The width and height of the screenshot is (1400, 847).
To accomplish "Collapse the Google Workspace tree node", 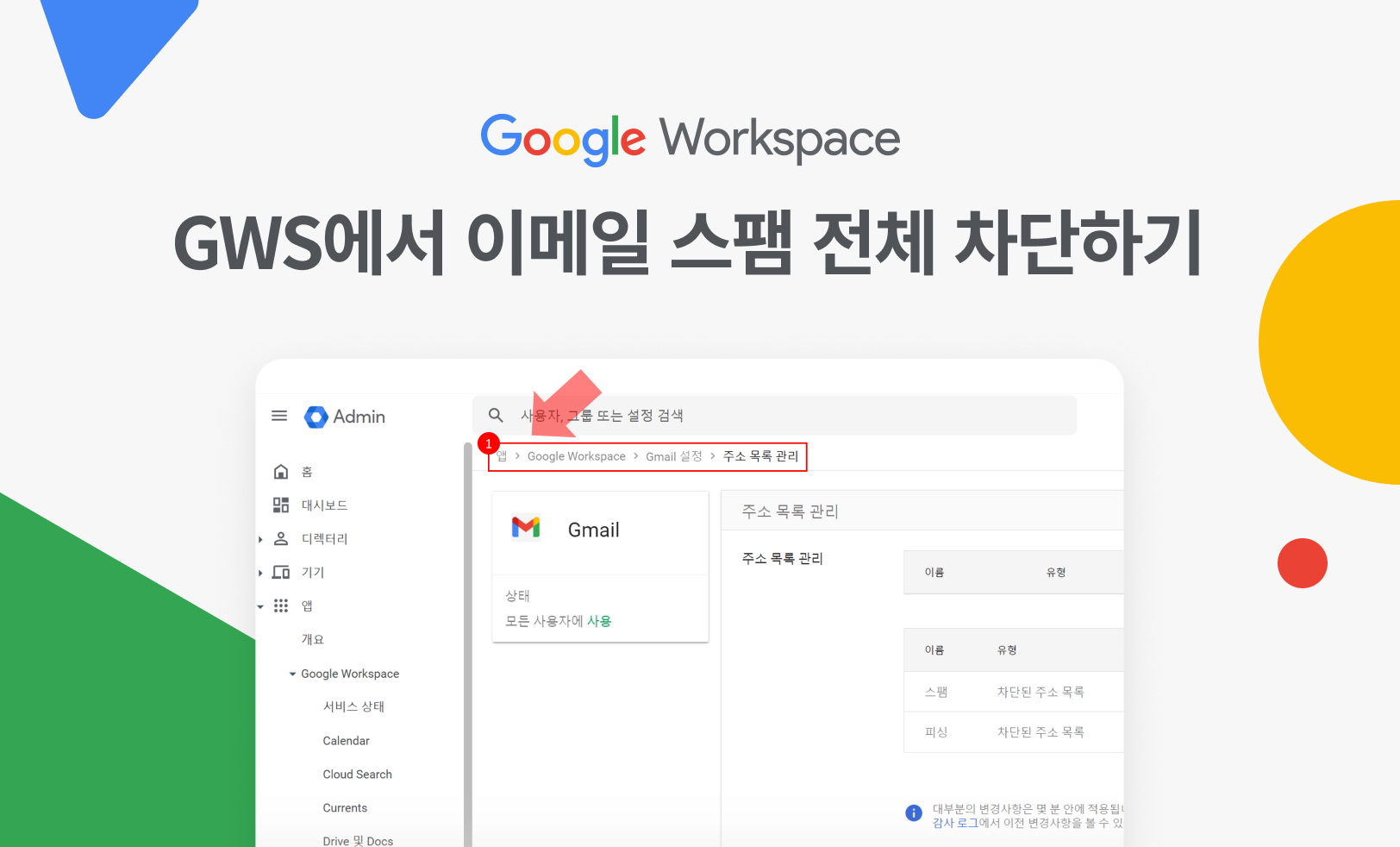I will click(x=292, y=674).
